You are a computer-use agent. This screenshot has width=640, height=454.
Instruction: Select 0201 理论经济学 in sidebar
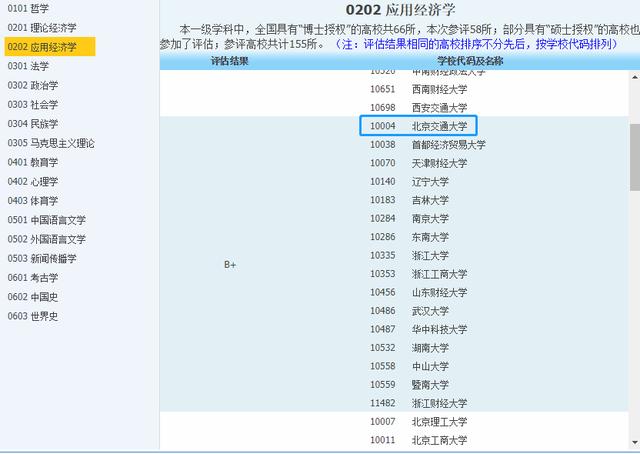click(42, 27)
